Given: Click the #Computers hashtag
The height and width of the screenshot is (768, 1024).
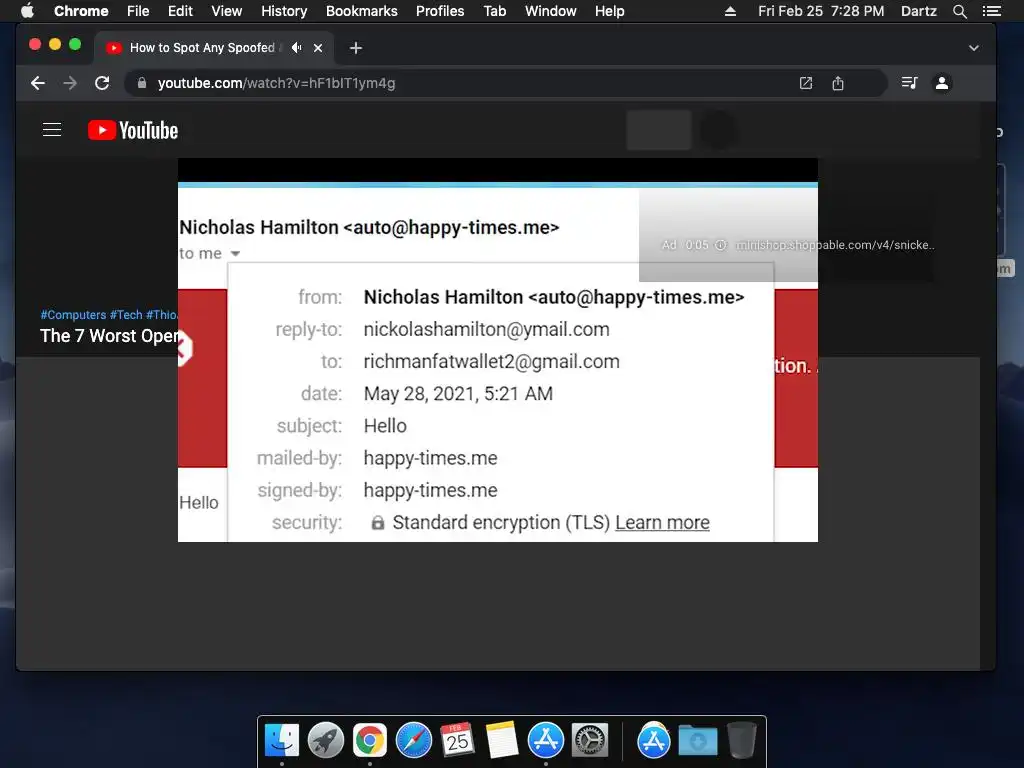Looking at the screenshot, I should 73,315.
